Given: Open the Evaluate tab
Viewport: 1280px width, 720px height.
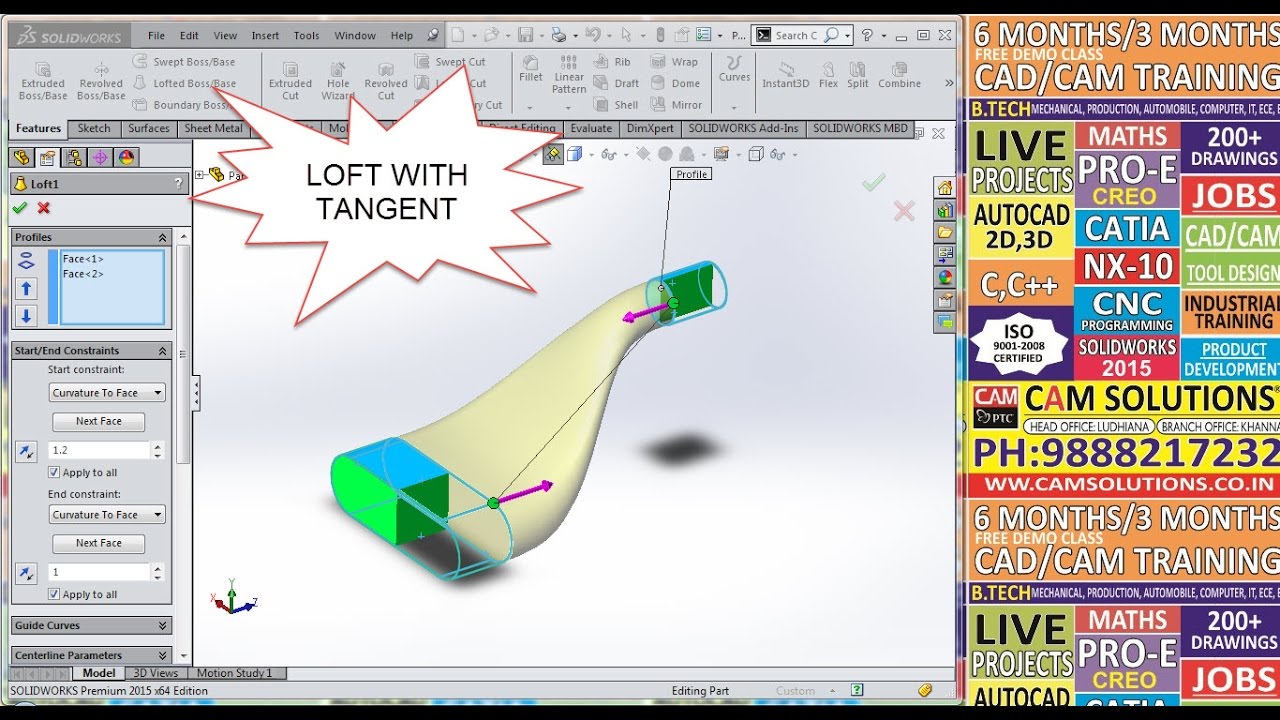Looking at the screenshot, I should 591,128.
